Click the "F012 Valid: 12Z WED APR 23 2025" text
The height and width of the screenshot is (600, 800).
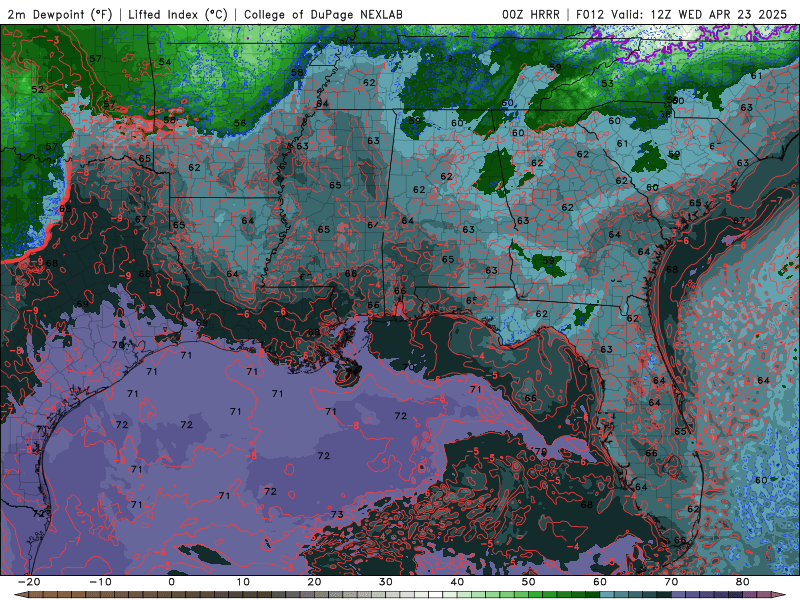tap(681, 15)
